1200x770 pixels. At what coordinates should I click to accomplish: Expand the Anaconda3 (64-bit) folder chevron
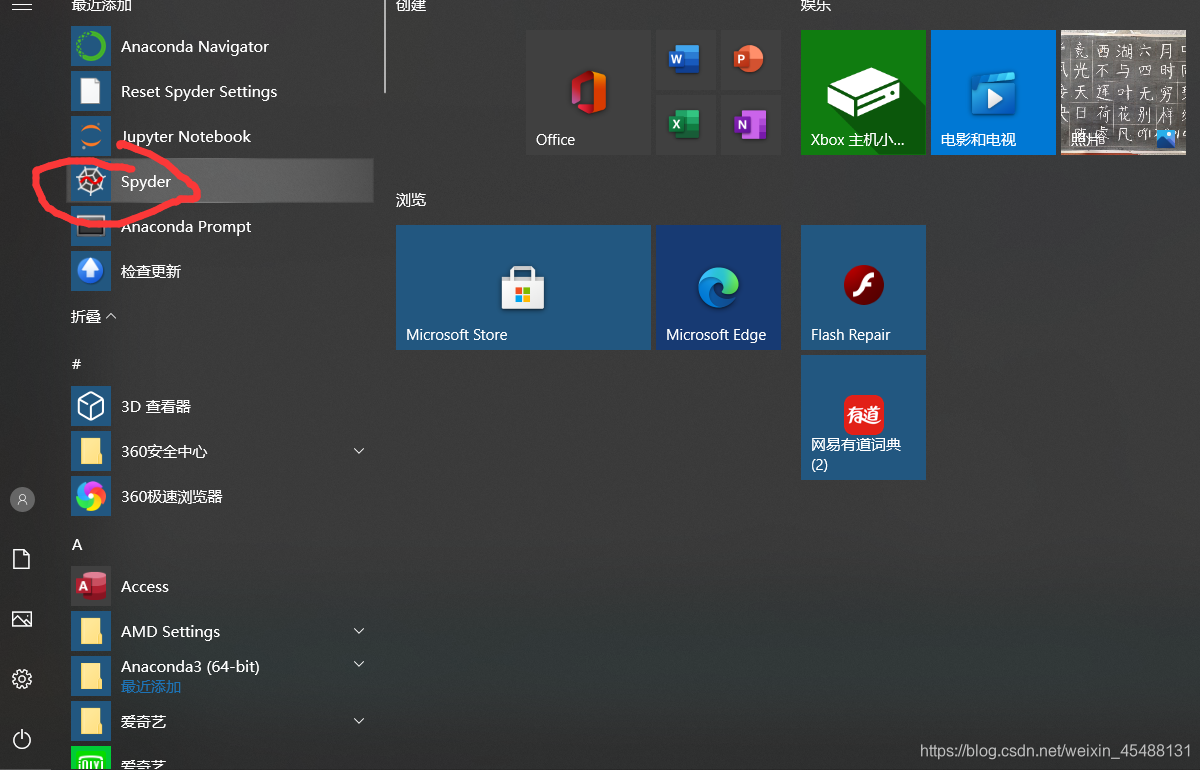click(x=359, y=664)
